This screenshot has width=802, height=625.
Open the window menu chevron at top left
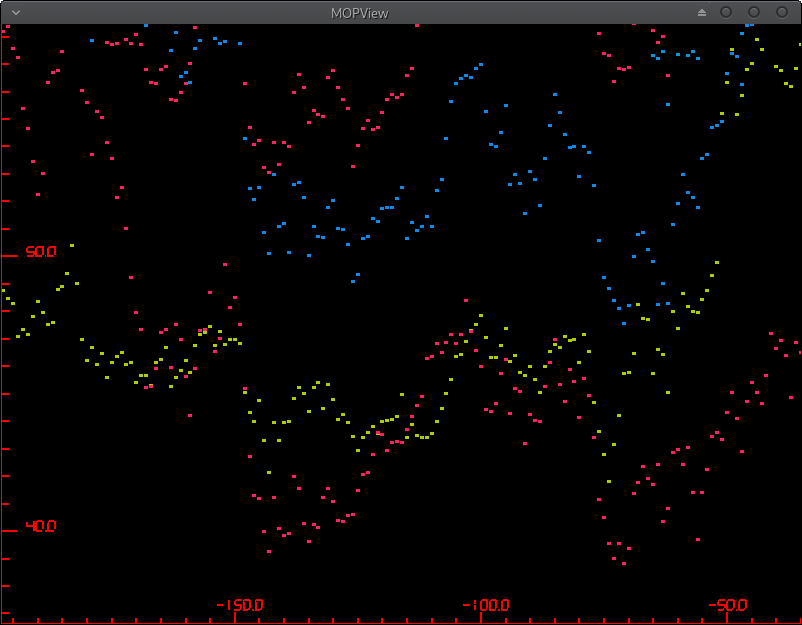[15, 13]
